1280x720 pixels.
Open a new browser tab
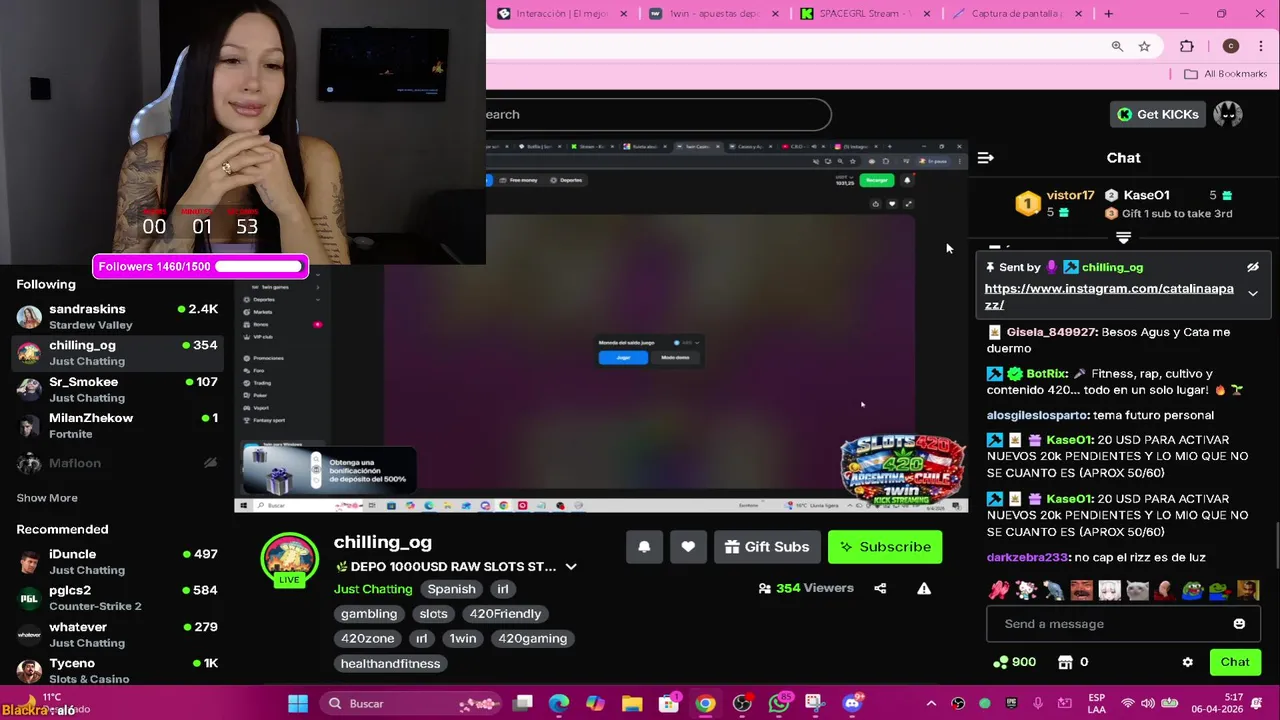1108,14
